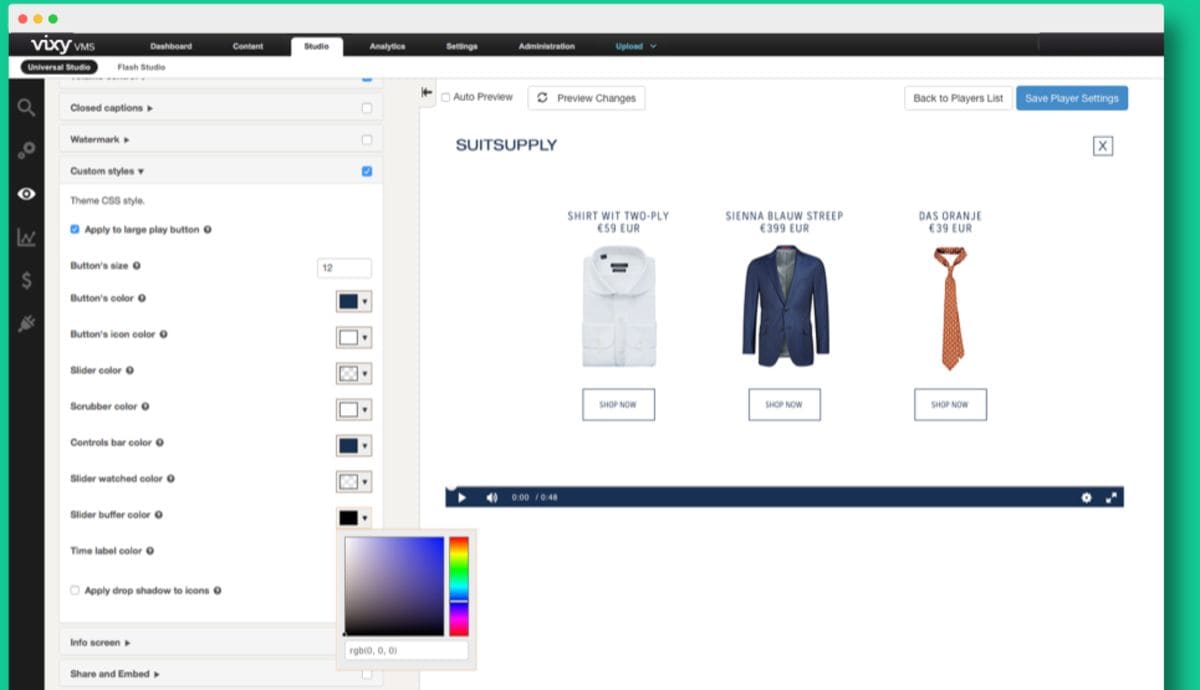The height and width of the screenshot is (690, 1200).
Task: Click help icon next to Slider watched color
Action: point(171,478)
